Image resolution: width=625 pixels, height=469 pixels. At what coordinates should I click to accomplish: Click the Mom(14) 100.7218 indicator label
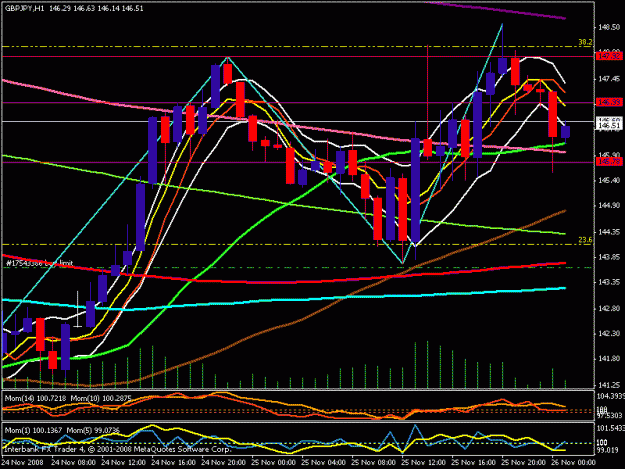[x=36, y=398]
